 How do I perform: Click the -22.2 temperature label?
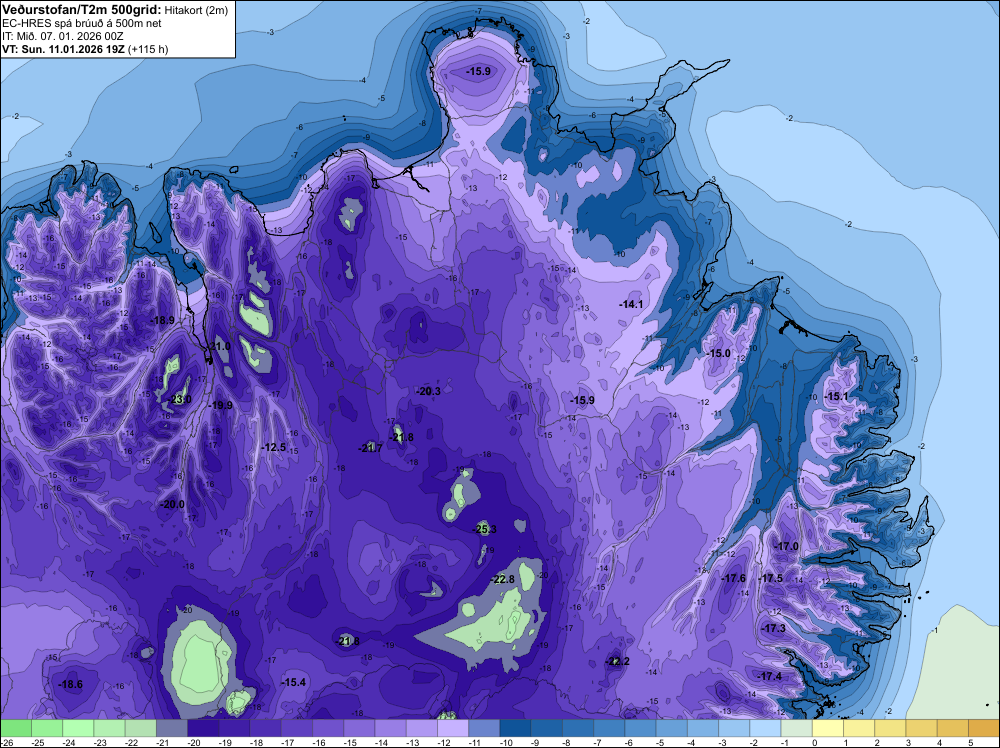click(x=617, y=661)
